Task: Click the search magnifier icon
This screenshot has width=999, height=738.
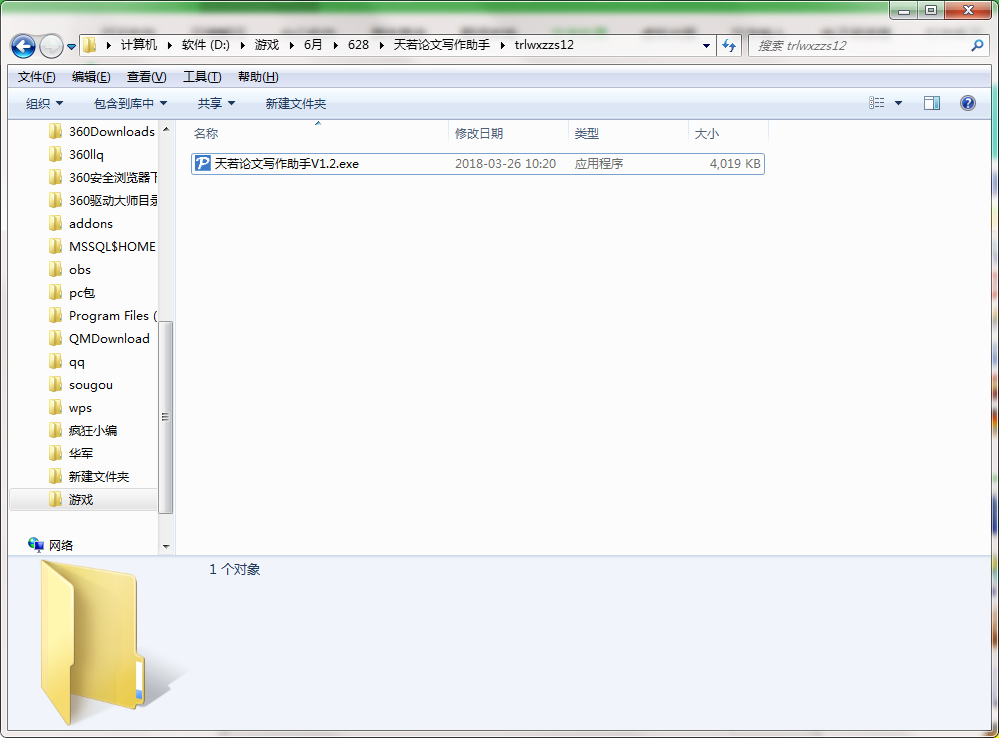Action: point(977,45)
